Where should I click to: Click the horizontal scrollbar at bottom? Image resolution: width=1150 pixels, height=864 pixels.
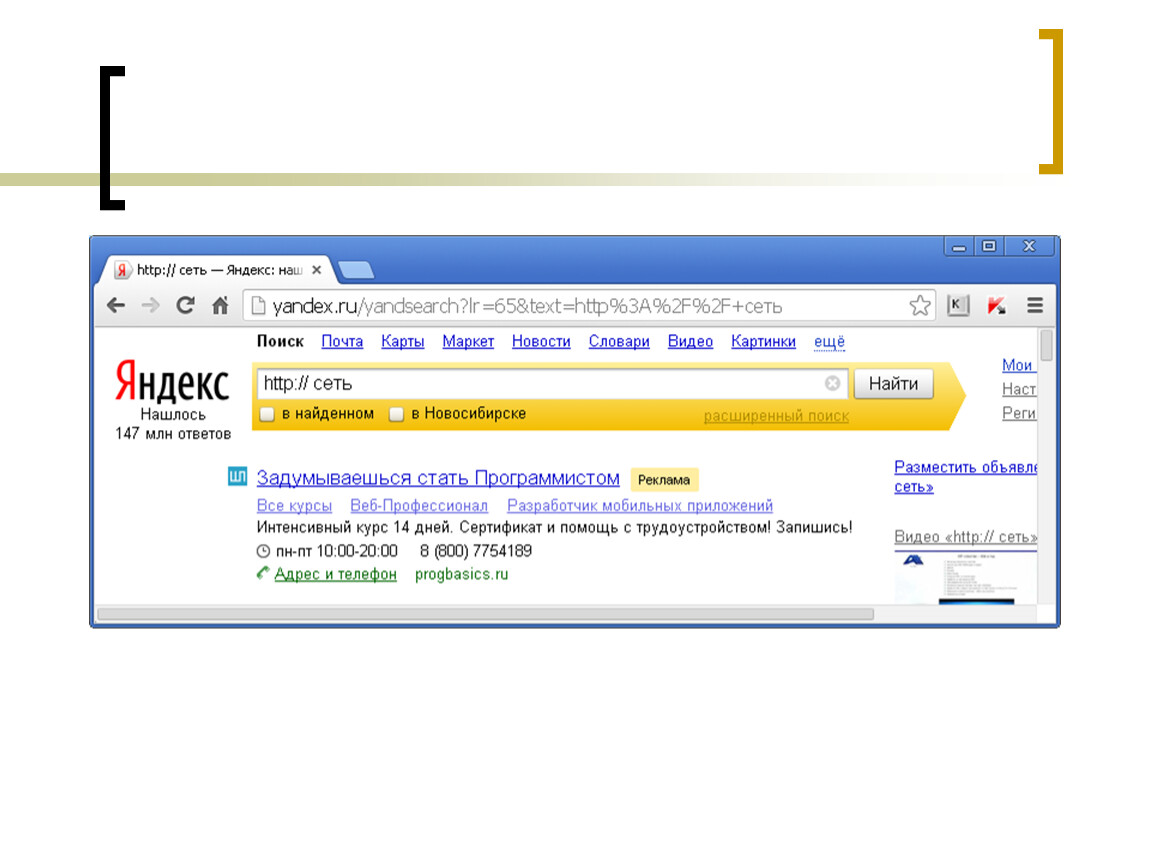click(x=485, y=614)
